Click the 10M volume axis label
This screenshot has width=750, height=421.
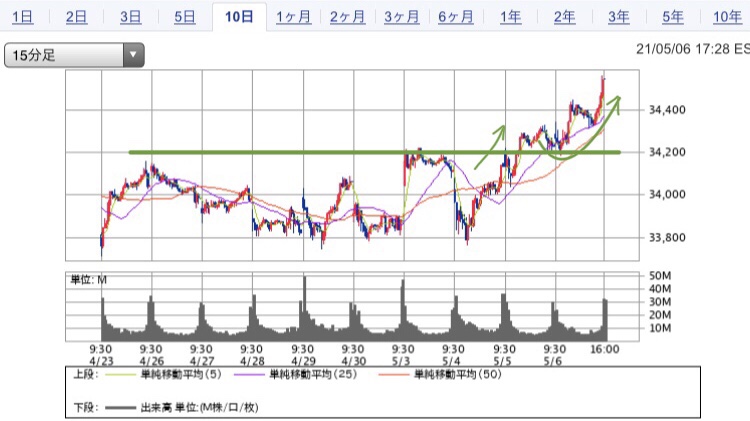point(660,328)
